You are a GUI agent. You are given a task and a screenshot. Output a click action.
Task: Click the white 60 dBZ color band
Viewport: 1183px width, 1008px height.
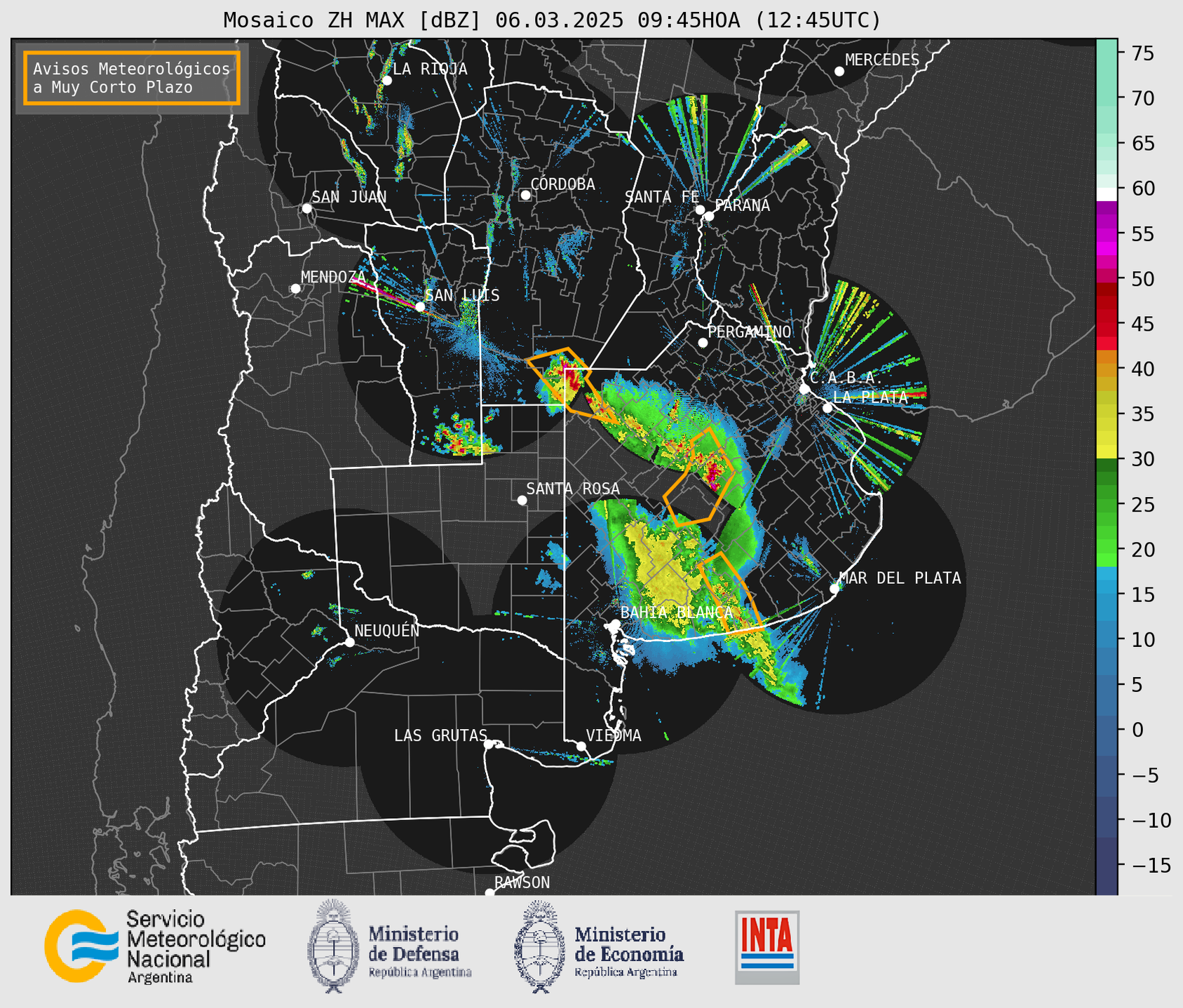coord(1107,193)
